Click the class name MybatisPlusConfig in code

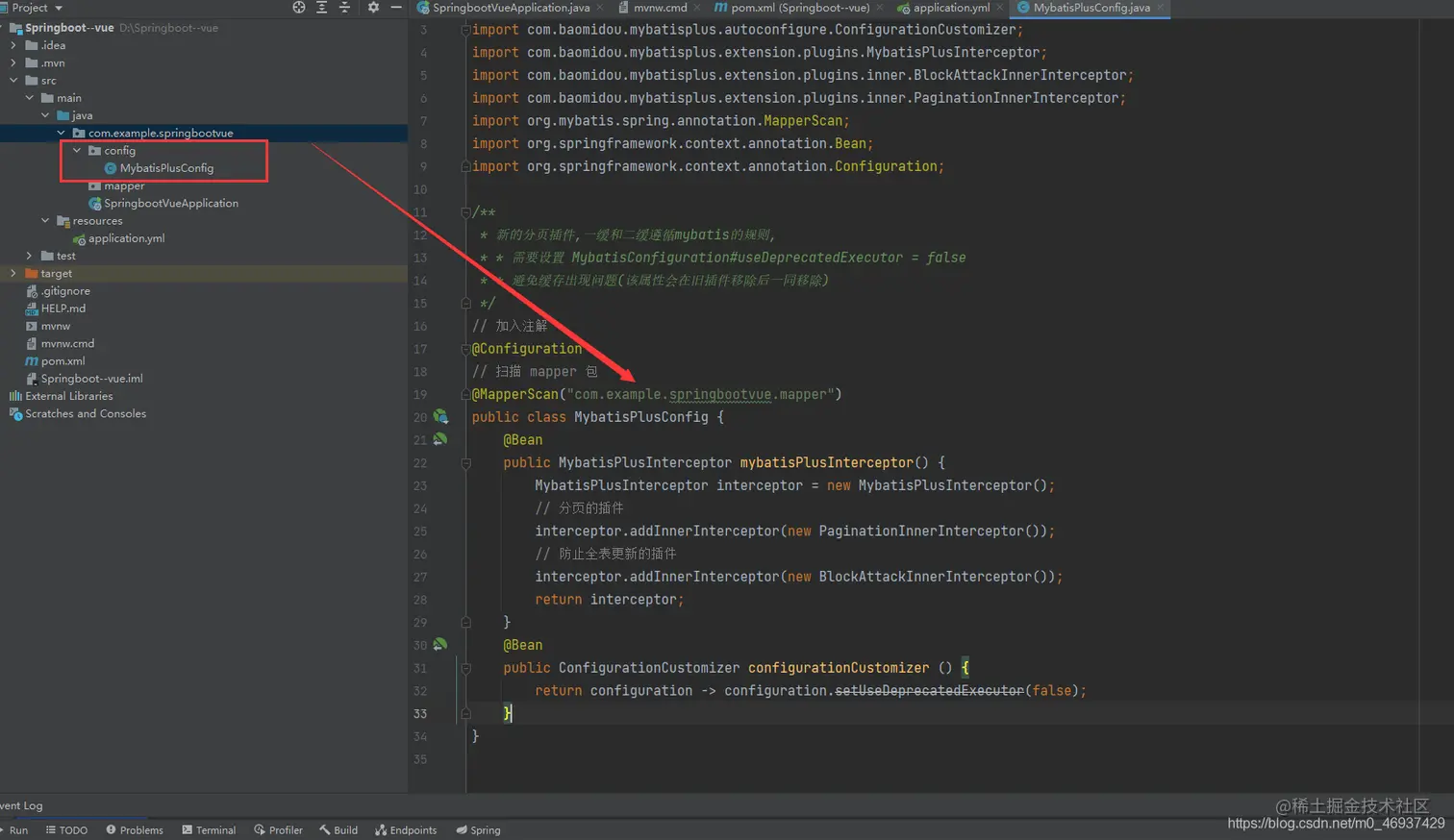coord(640,417)
